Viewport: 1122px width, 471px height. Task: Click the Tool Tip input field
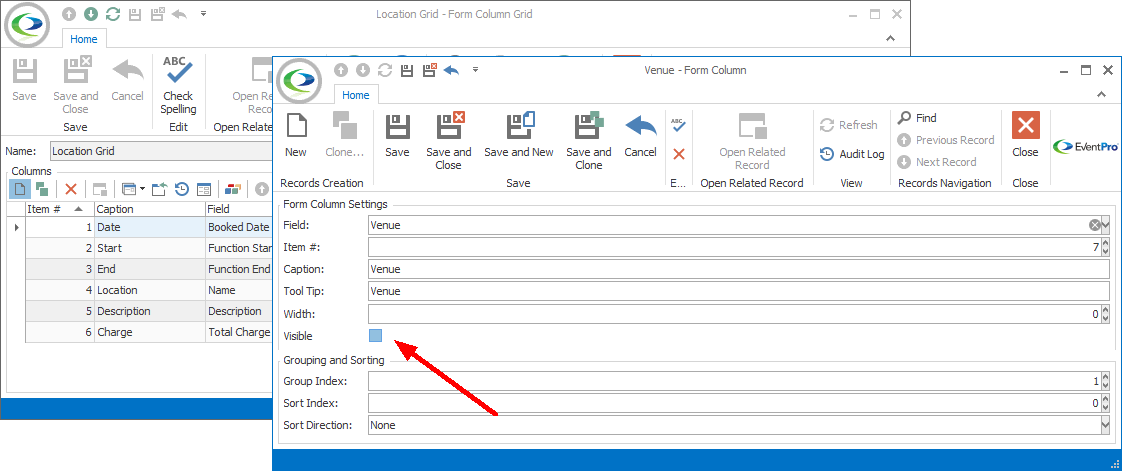point(738,291)
